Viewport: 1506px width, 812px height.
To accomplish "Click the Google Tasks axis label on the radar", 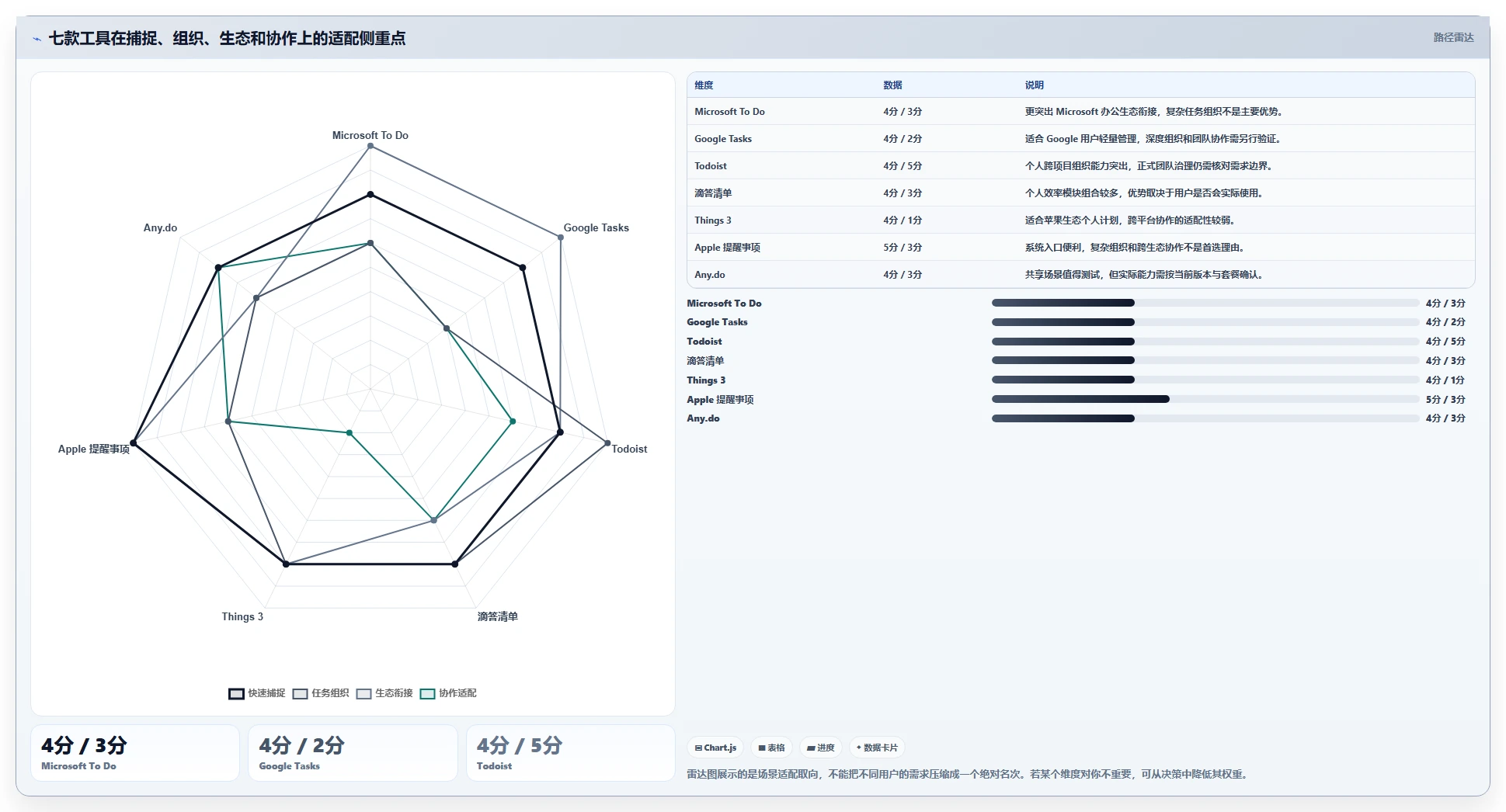I will (596, 227).
